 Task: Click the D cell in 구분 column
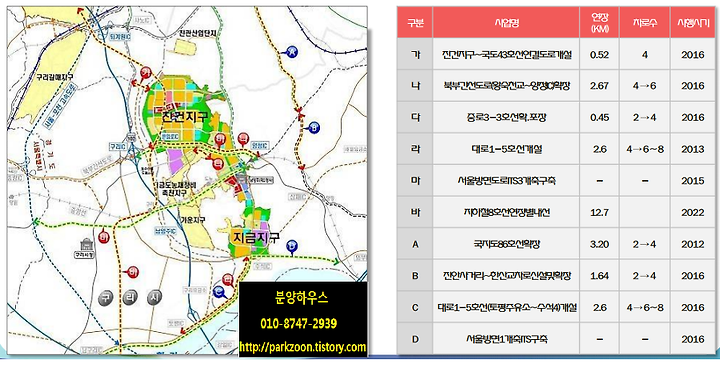coord(415,339)
